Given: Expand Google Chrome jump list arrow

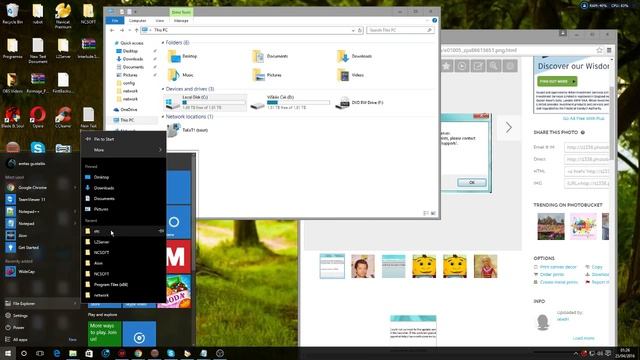Looking at the screenshot, I should click(x=75, y=187).
